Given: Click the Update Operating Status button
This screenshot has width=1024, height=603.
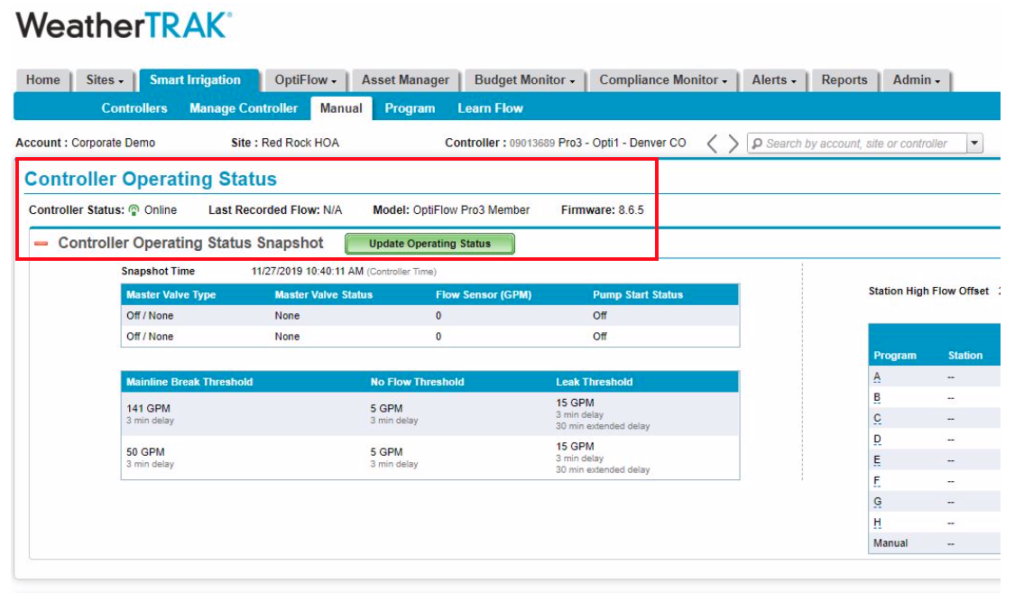Looking at the screenshot, I should (x=430, y=244).
